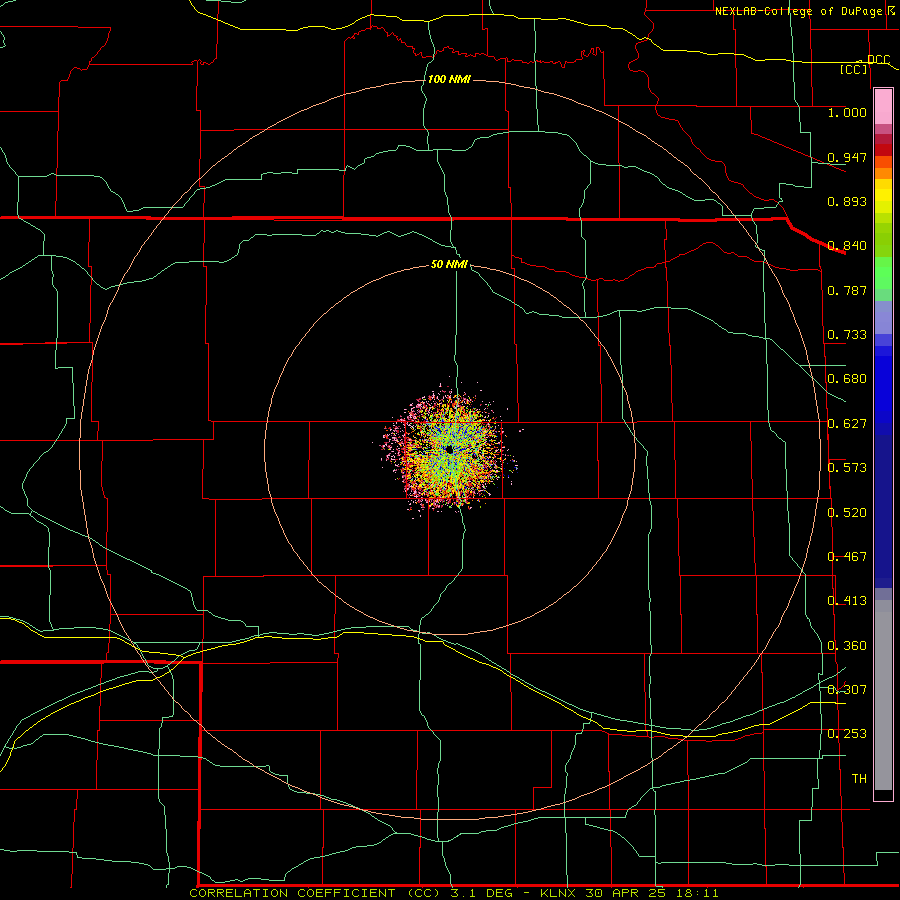Image resolution: width=900 pixels, height=900 pixels.
Task: Click the "DCC" label above the color bar
Action: 878,60
